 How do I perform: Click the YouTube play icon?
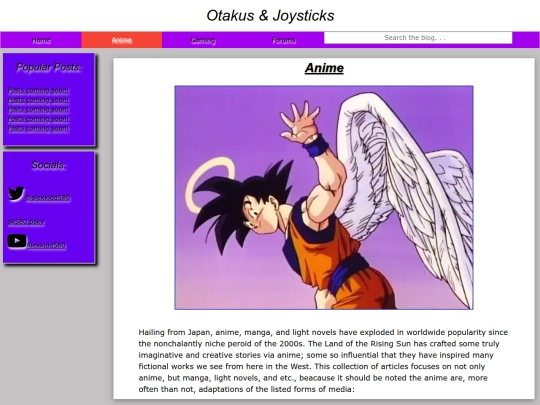click(17, 241)
